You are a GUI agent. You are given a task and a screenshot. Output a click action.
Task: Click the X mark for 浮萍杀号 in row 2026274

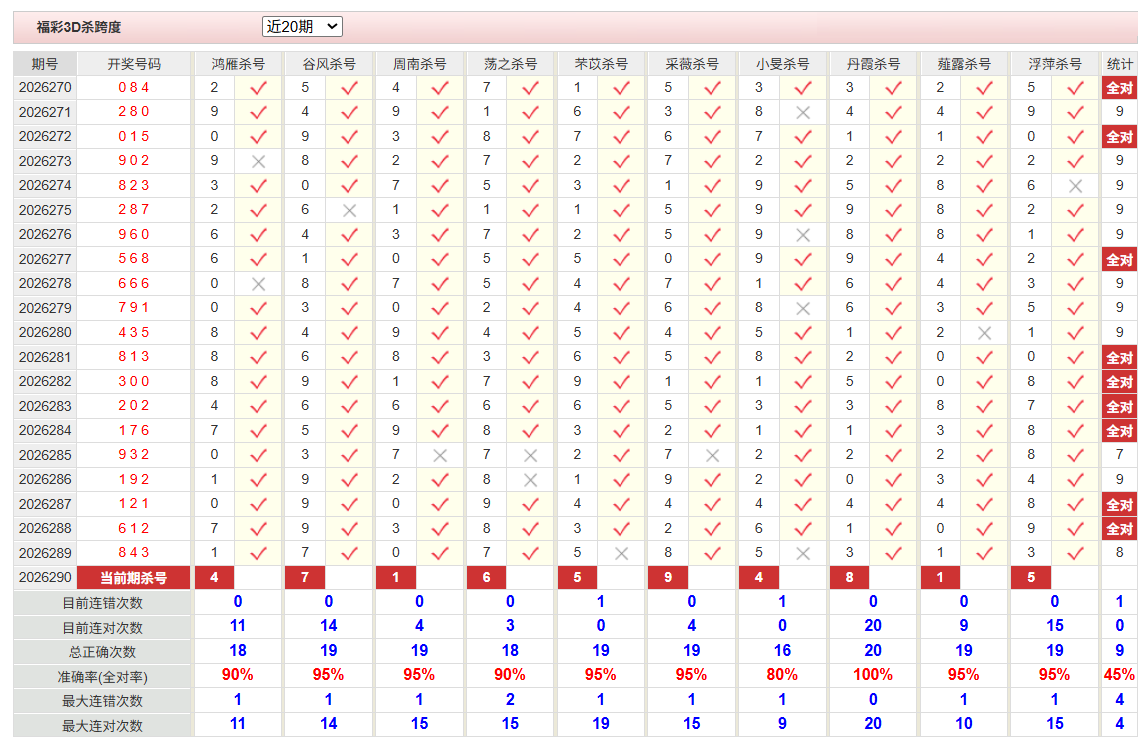[x=1075, y=186]
